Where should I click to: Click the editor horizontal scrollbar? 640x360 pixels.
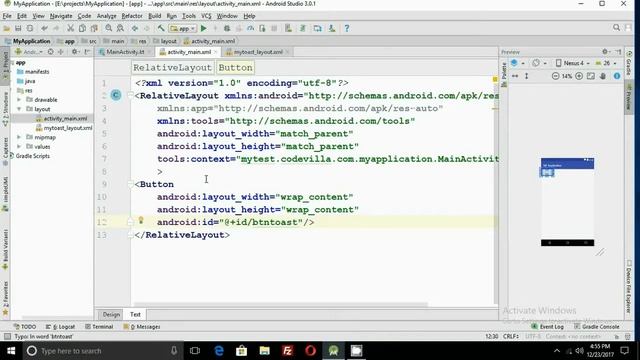280,304
